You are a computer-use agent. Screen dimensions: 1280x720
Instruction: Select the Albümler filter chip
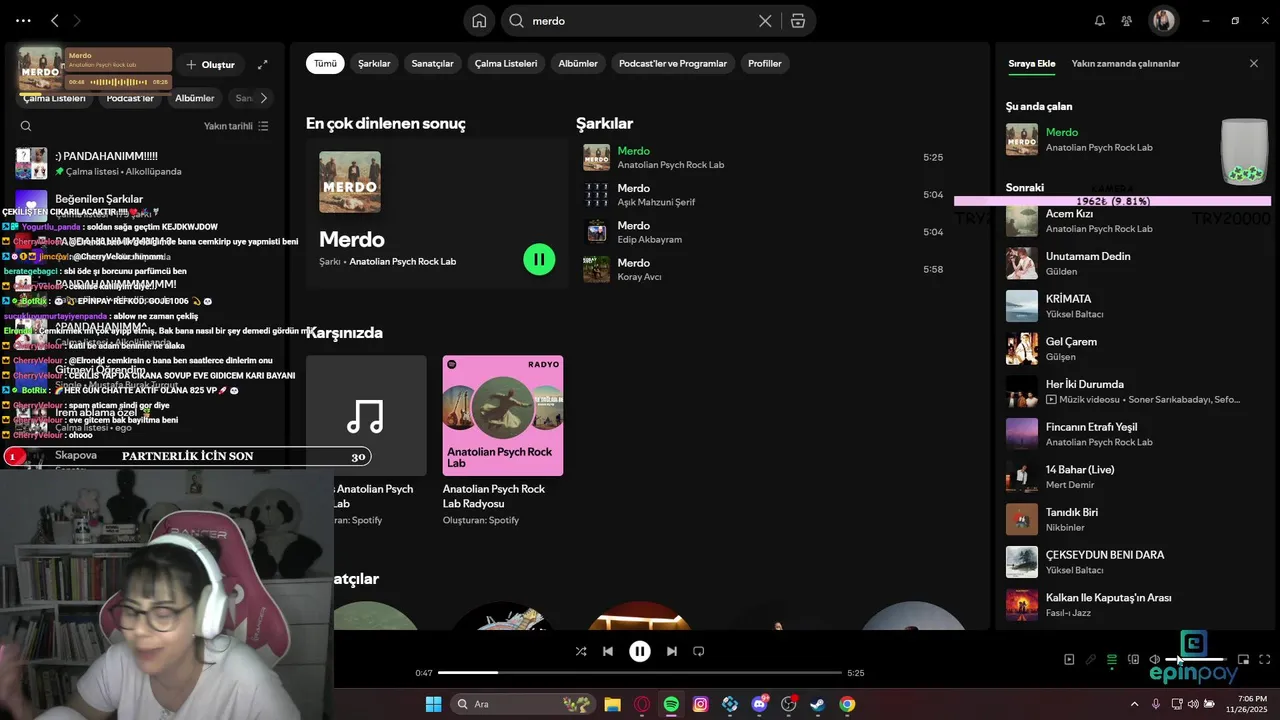(578, 63)
